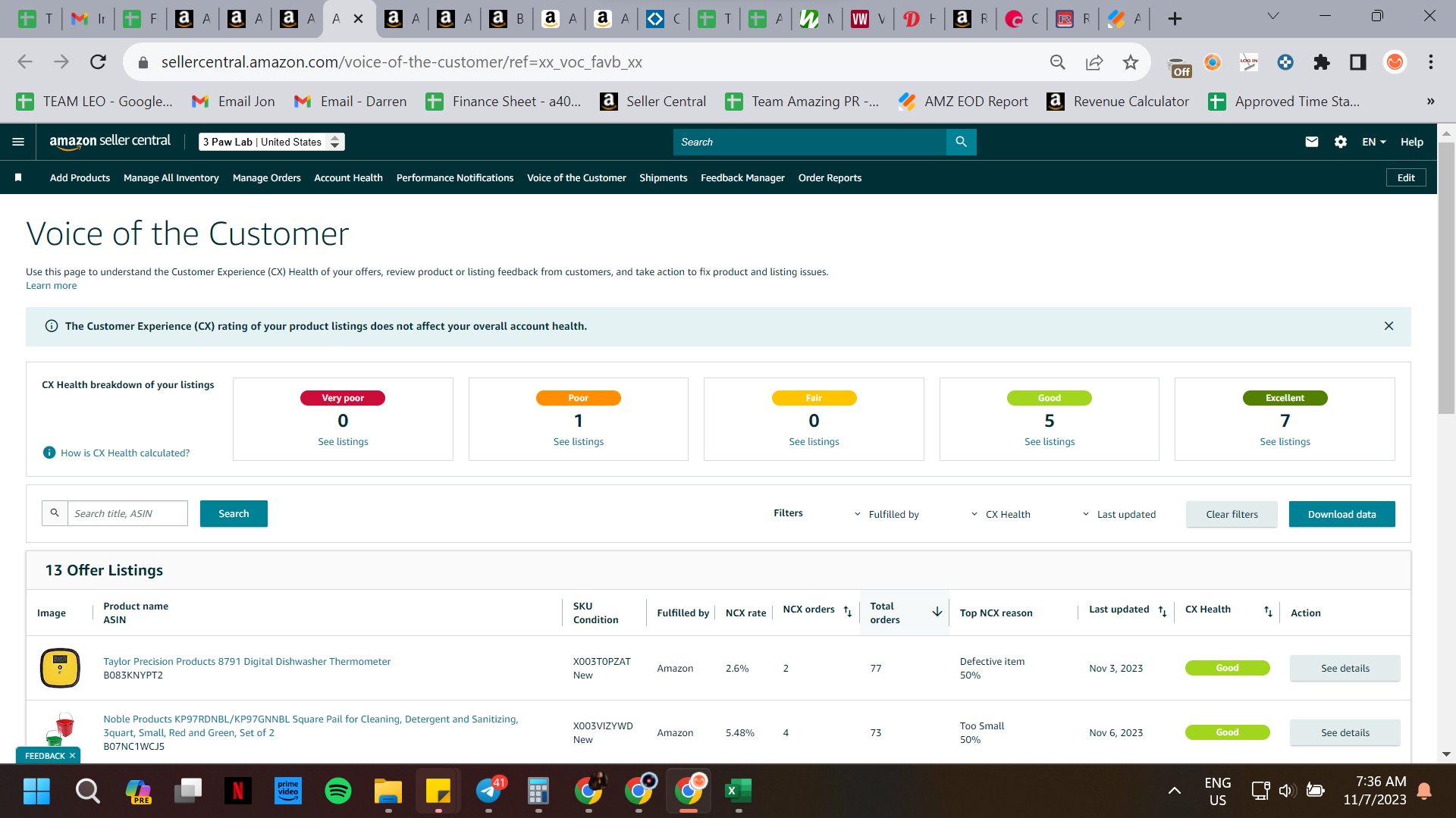The height and width of the screenshot is (818, 1456).
Task: Open the messages envelope icon
Action: (1311, 142)
